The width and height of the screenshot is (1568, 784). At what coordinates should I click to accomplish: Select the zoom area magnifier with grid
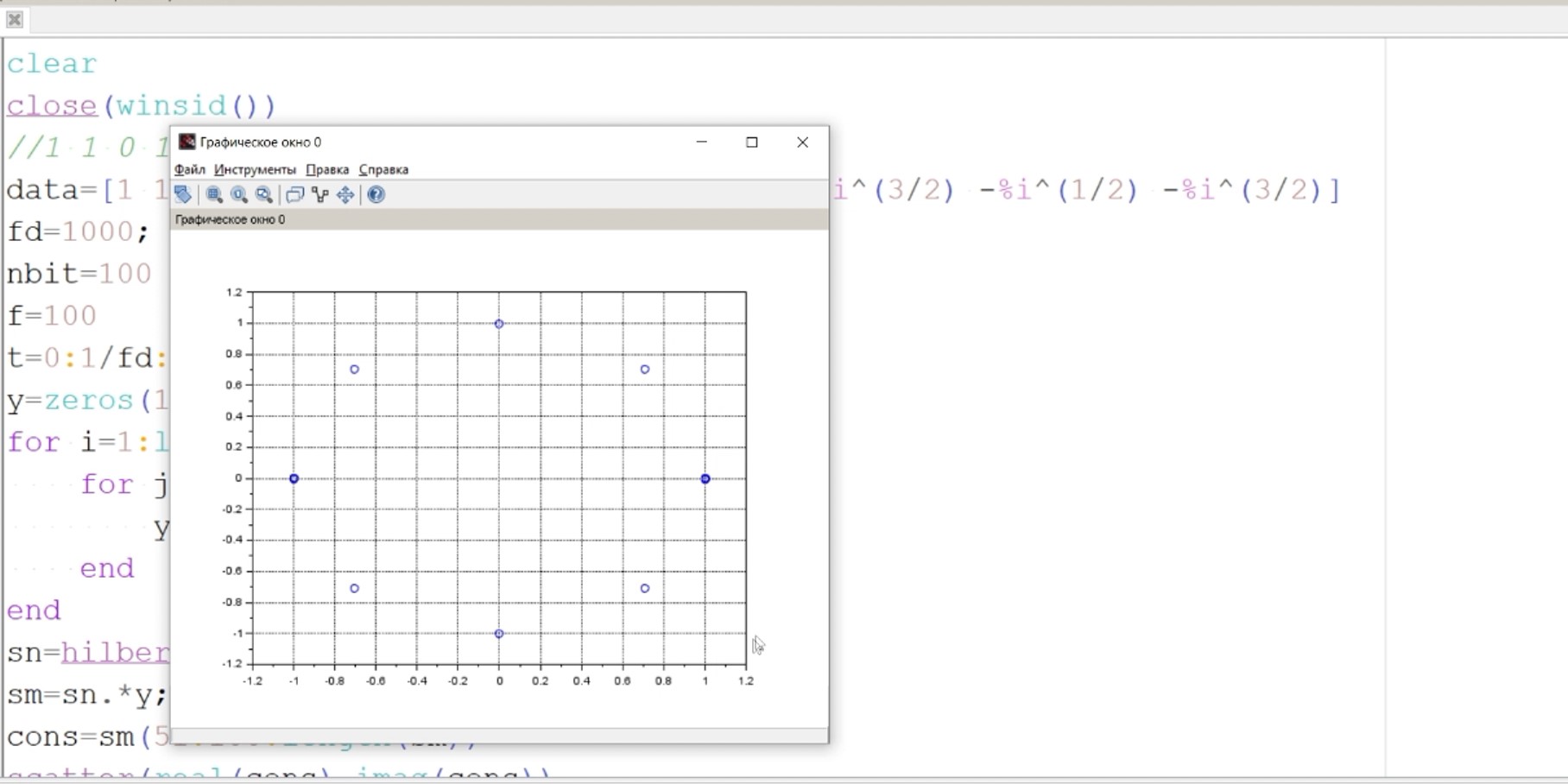tap(214, 194)
